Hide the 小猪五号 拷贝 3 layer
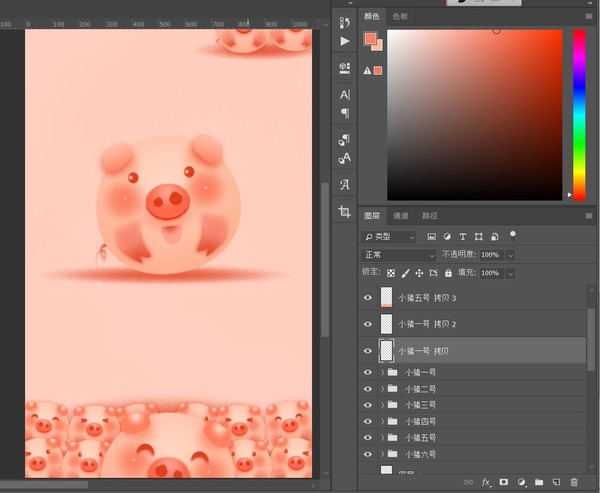 pyautogui.click(x=368, y=297)
